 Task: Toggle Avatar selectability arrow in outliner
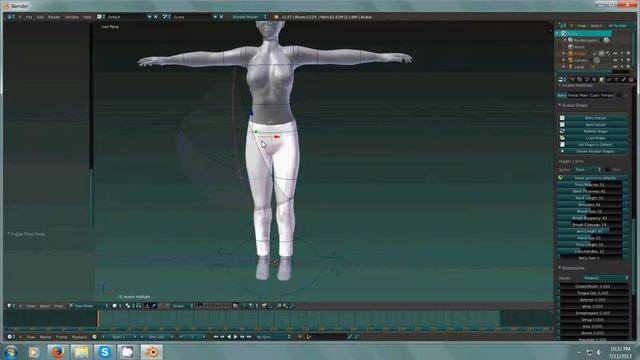[622, 53]
